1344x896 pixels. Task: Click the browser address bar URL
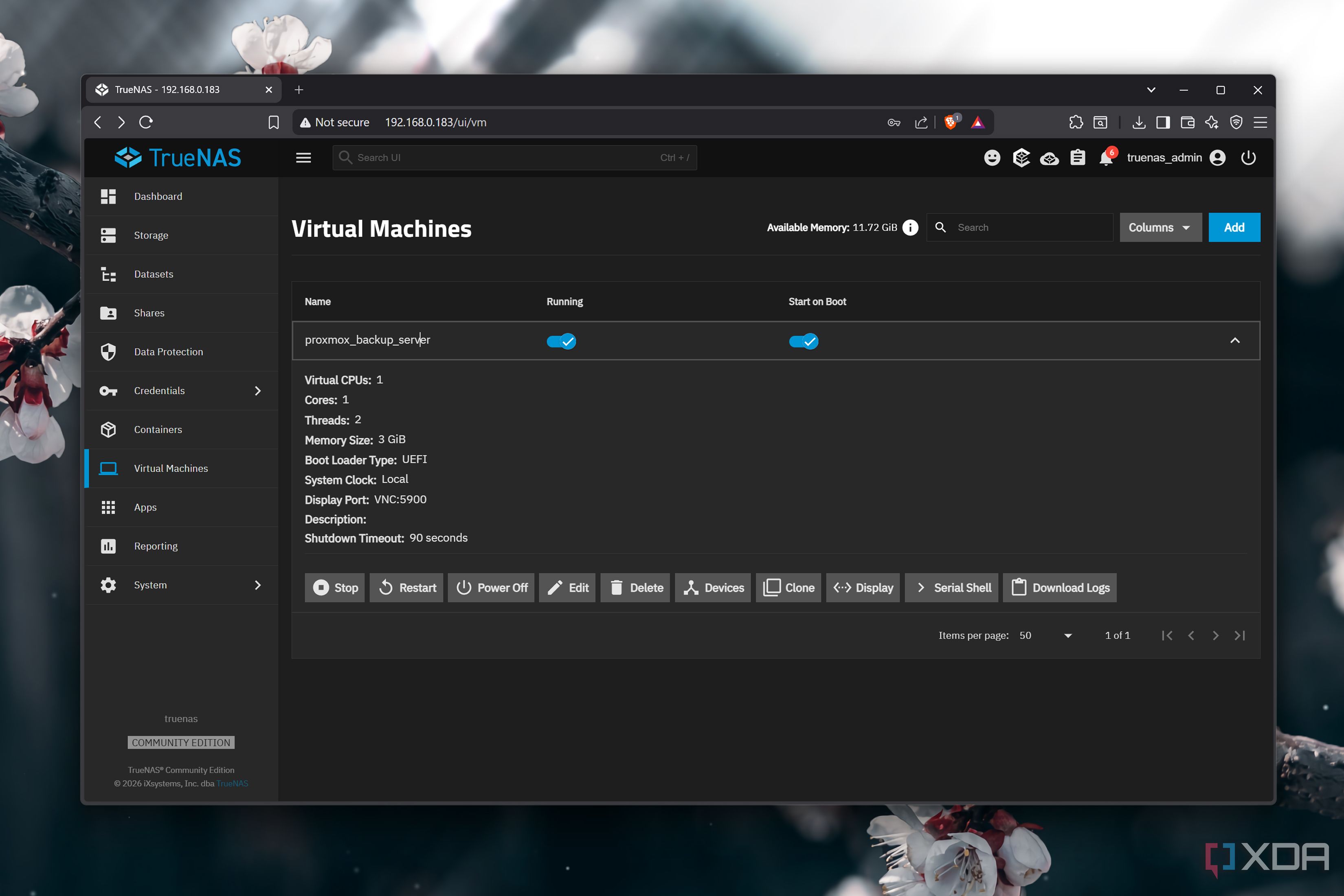coord(435,122)
